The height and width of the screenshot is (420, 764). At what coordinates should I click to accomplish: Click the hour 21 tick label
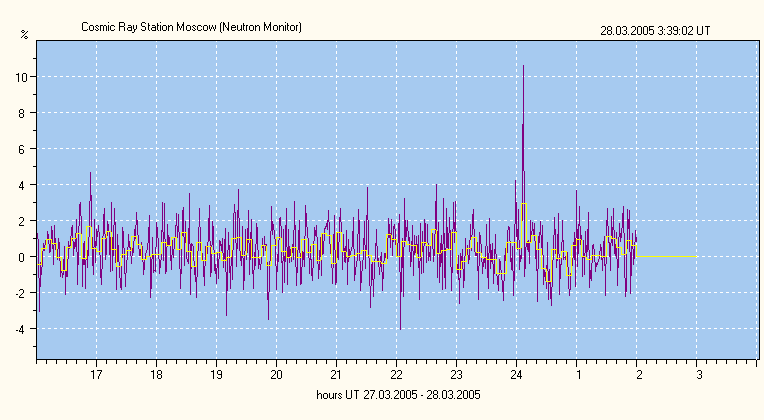tap(337, 375)
